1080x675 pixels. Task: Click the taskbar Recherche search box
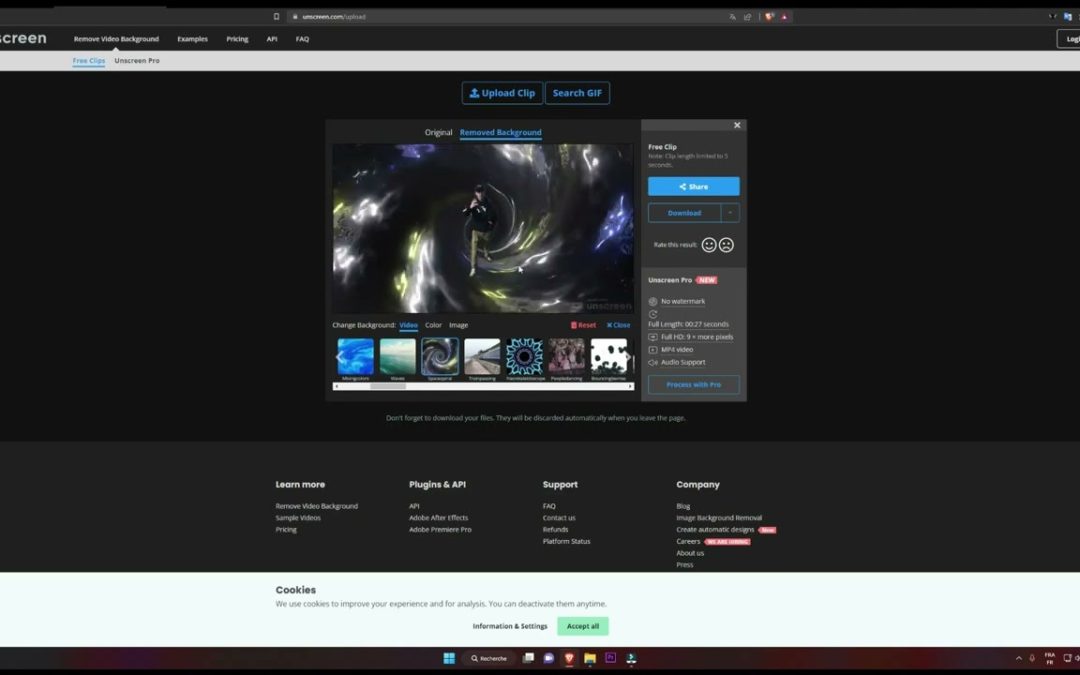click(489, 658)
